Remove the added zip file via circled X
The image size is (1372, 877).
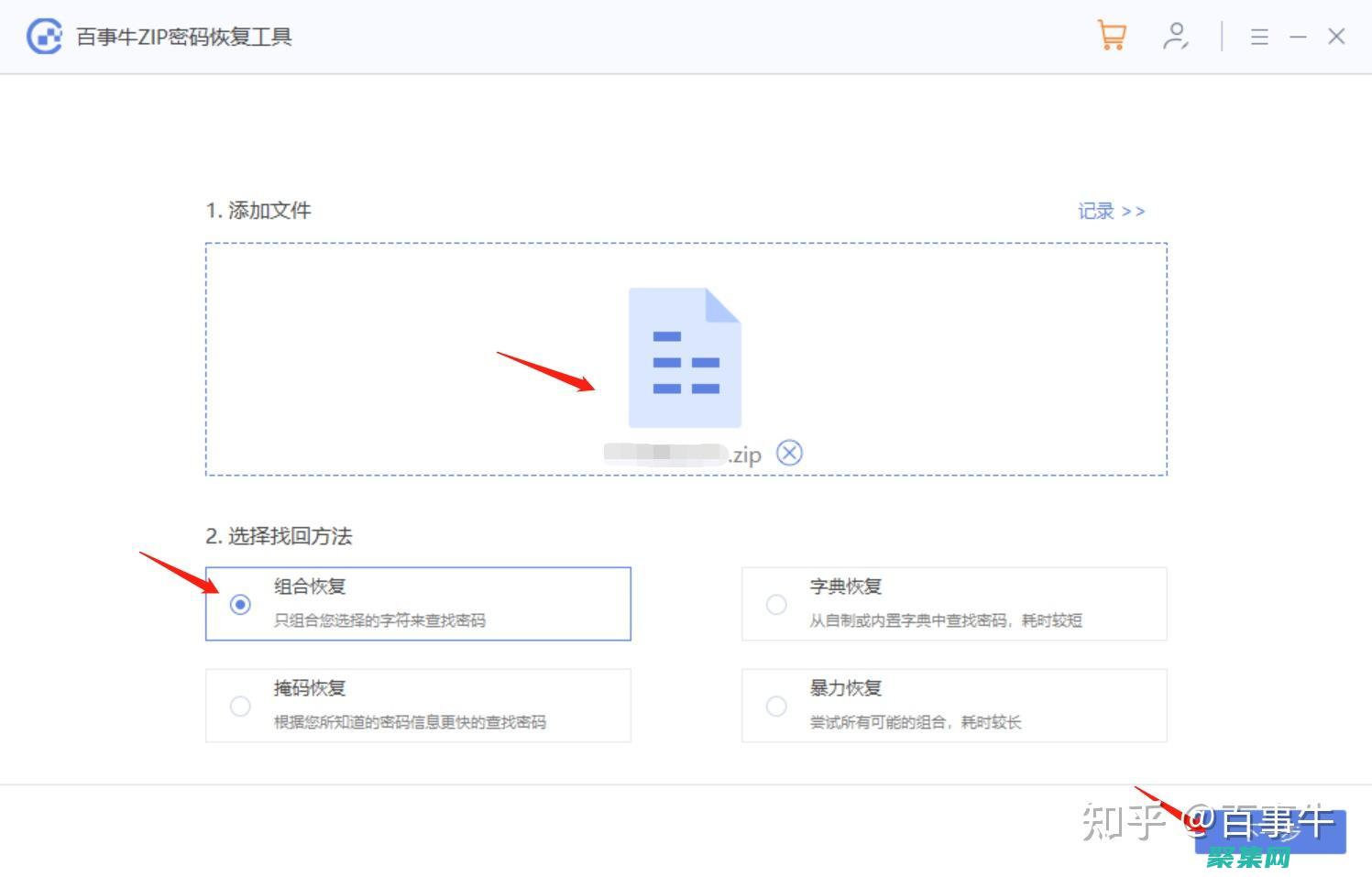coord(789,453)
